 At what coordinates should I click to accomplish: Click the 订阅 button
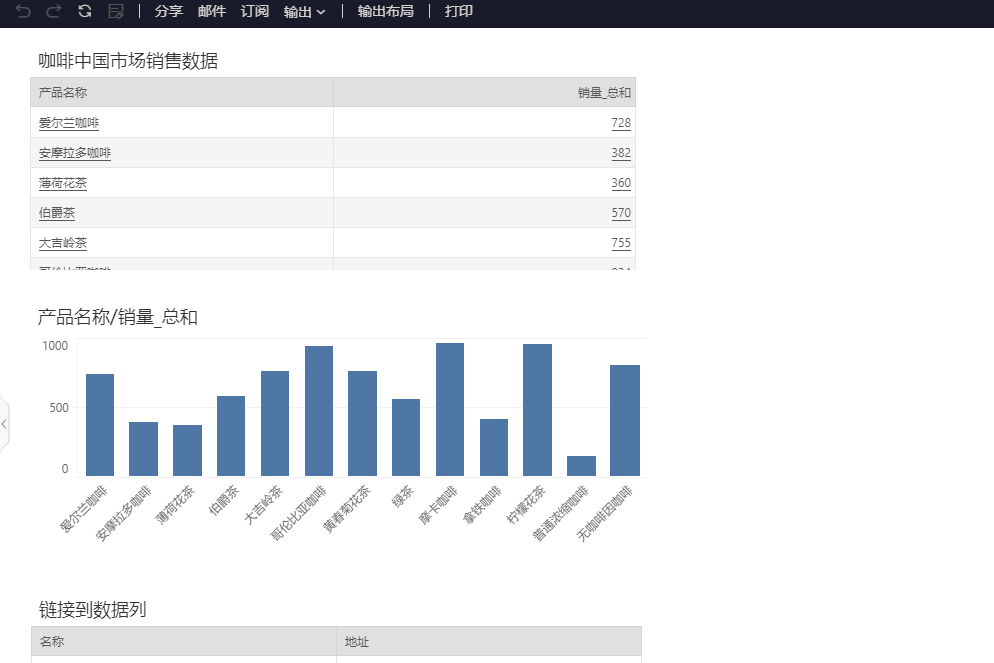pyautogui.click(x=255, y=11)
